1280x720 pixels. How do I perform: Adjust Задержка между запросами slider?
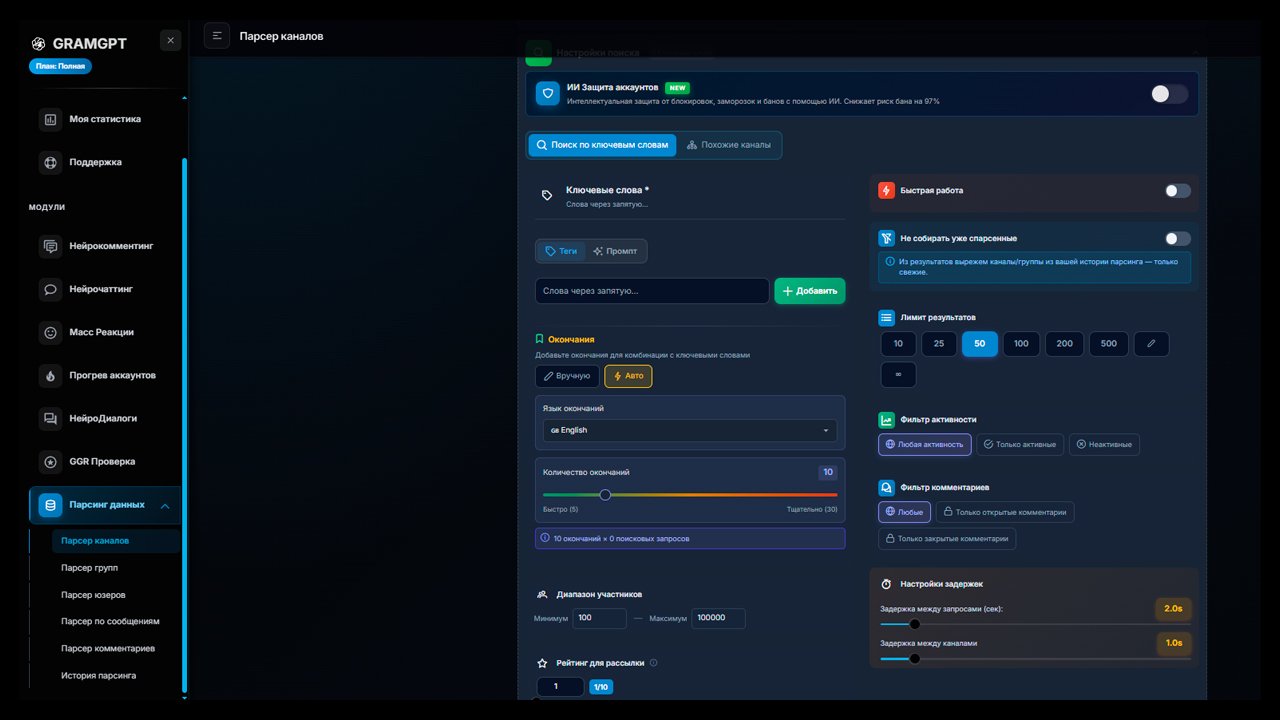tap(914, 624)
